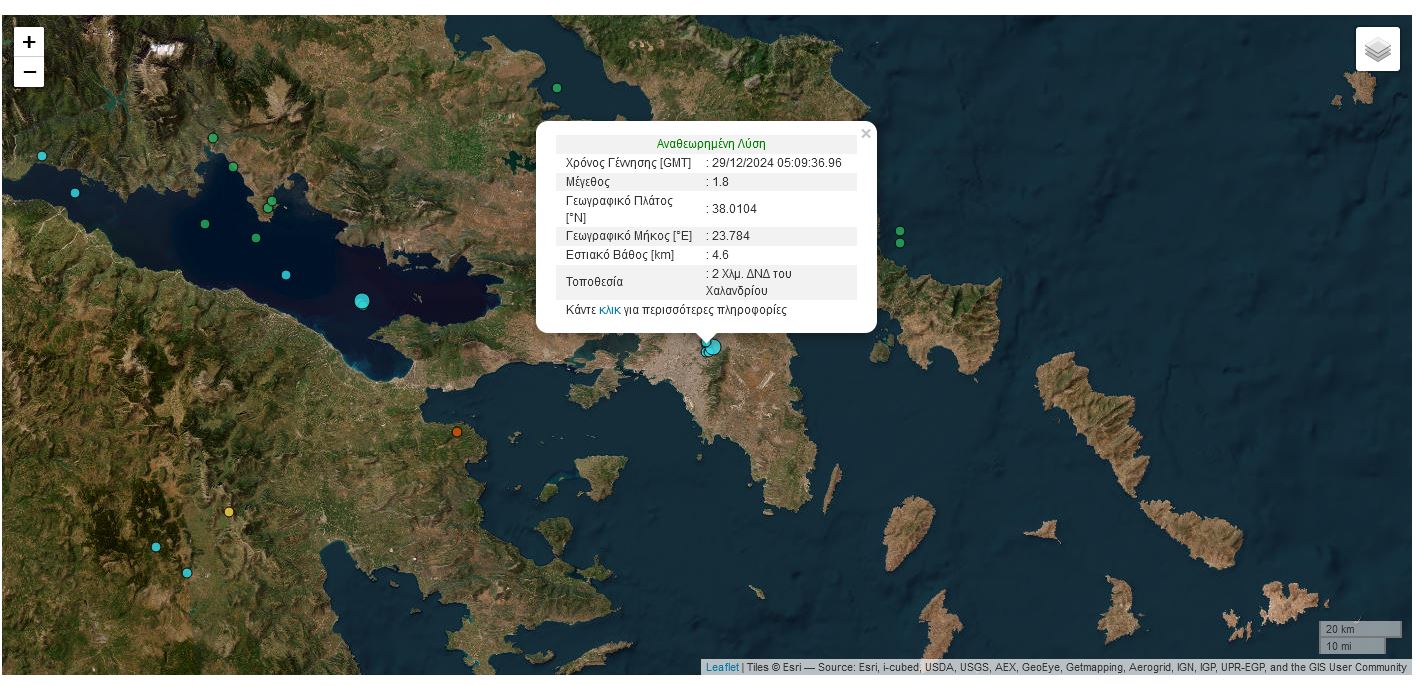
Task: Click the '20 km' map scale bar
Action: (x=1360, y=629)
